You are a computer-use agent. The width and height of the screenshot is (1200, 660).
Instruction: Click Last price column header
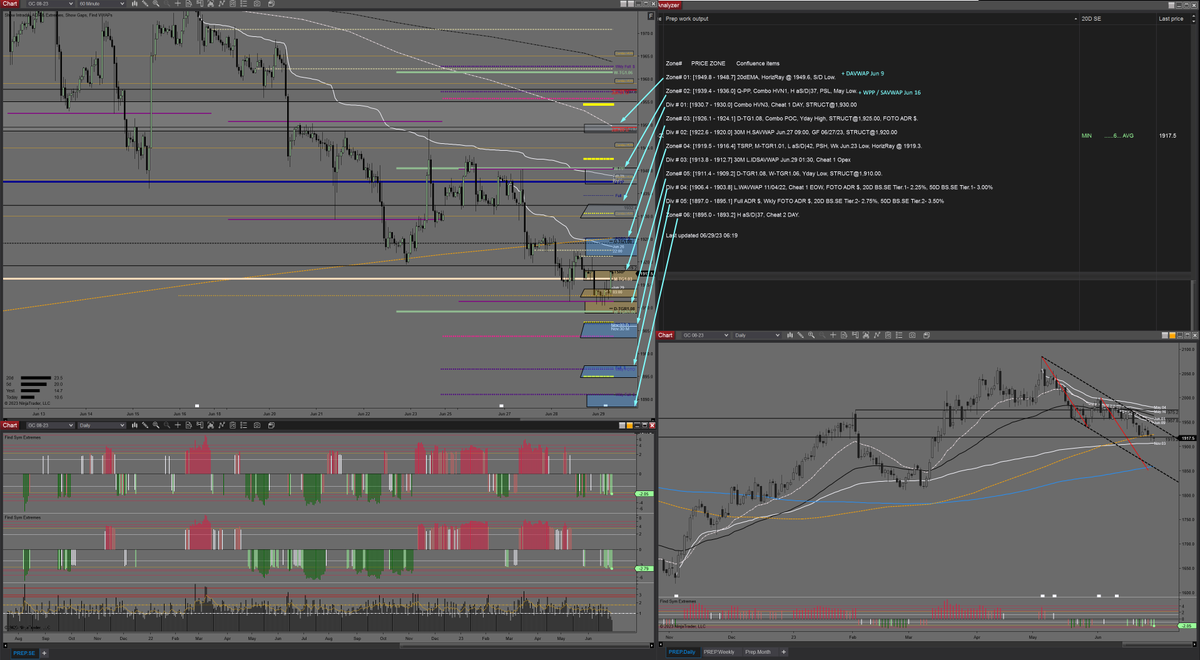tap(1171, 18)
